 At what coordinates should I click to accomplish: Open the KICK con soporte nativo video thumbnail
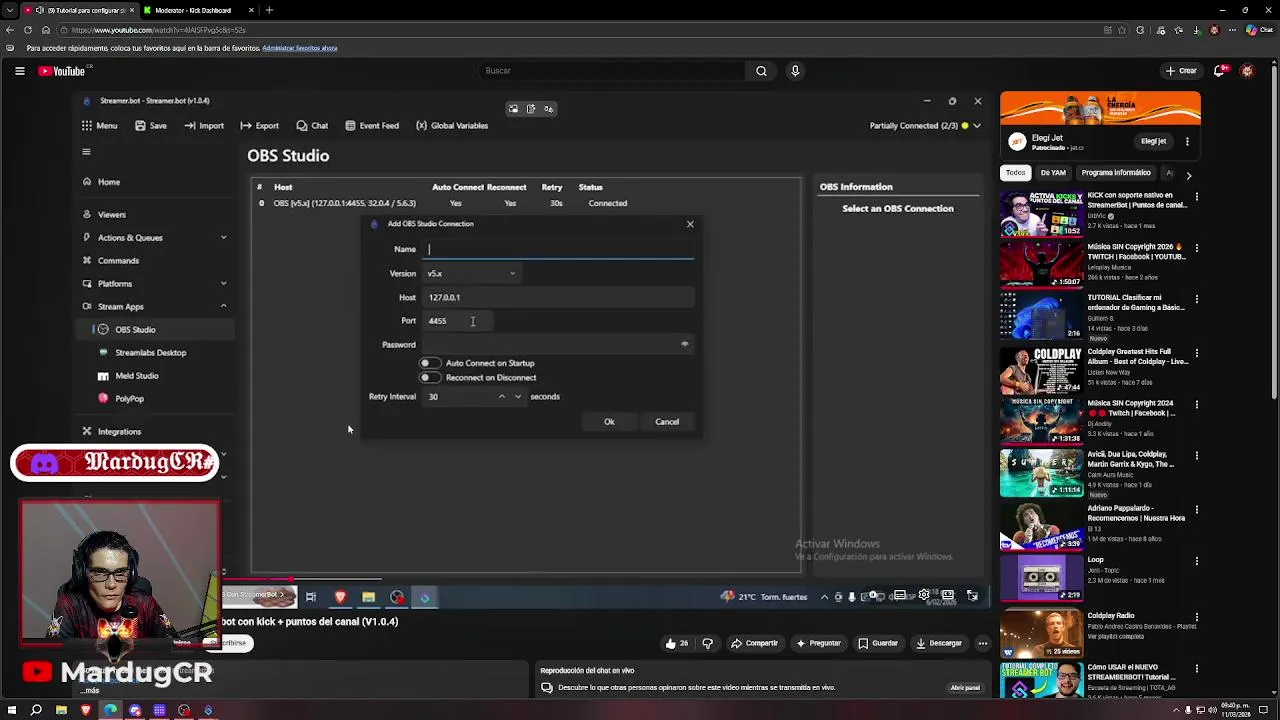click(1041, 213)
